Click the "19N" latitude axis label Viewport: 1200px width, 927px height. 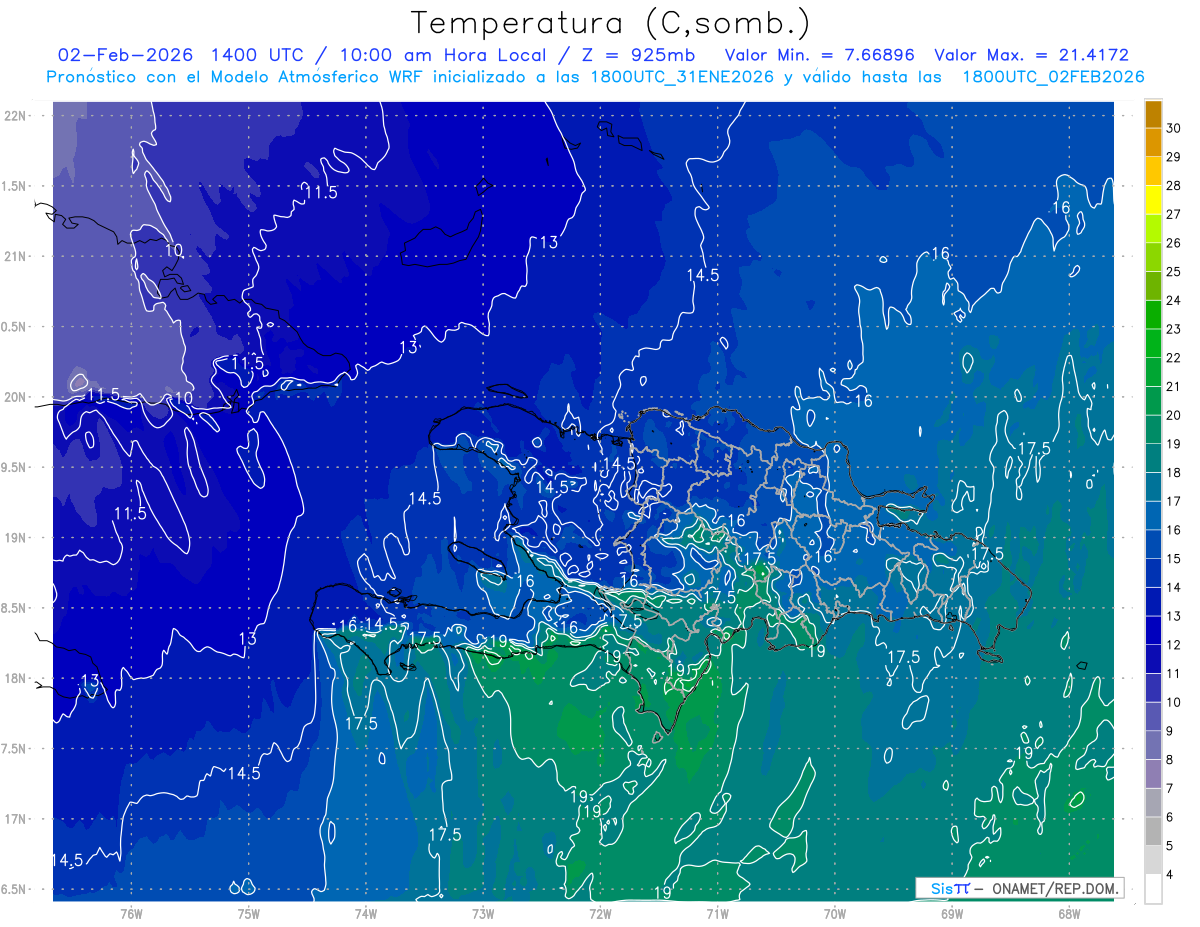(15, 538)
